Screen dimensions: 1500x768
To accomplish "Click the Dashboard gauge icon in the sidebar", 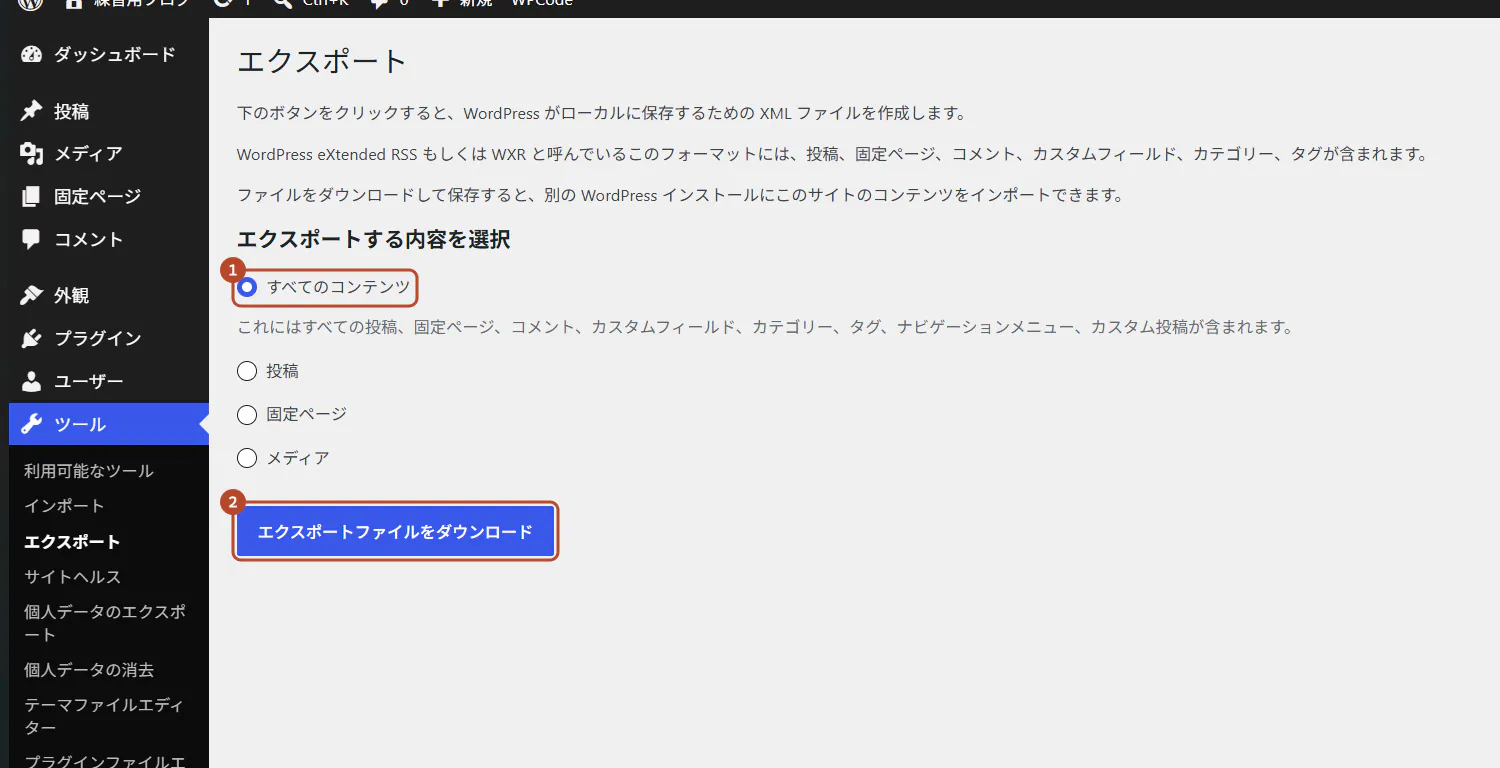I will (31, 55).
